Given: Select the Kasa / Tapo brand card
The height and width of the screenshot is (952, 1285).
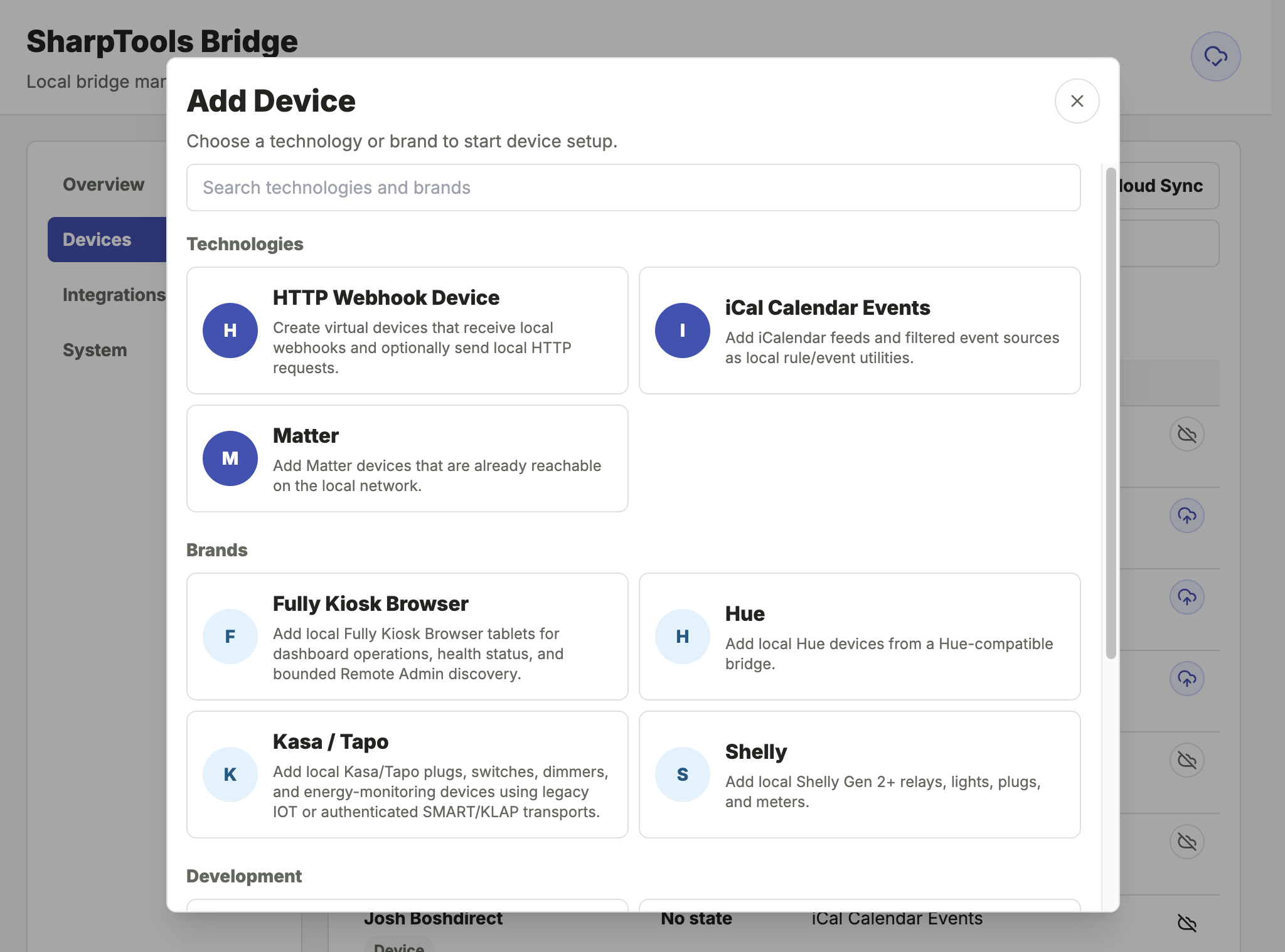Looking at the screenshot, I should (x=407, y=775).
